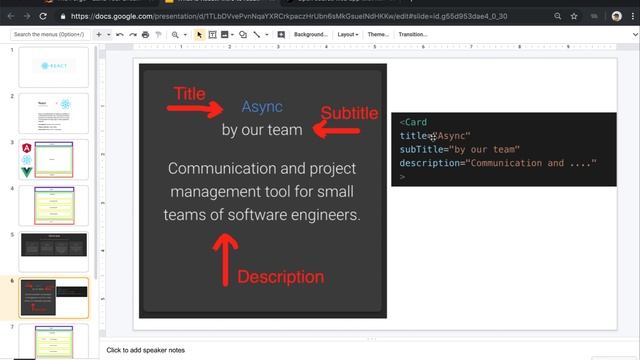Click the Paint format icon
Screen dimensions: 640x360
coord(158,35)
